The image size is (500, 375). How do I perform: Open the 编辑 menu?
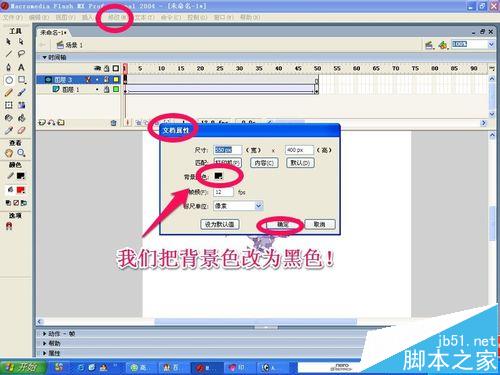click(39, 17)
